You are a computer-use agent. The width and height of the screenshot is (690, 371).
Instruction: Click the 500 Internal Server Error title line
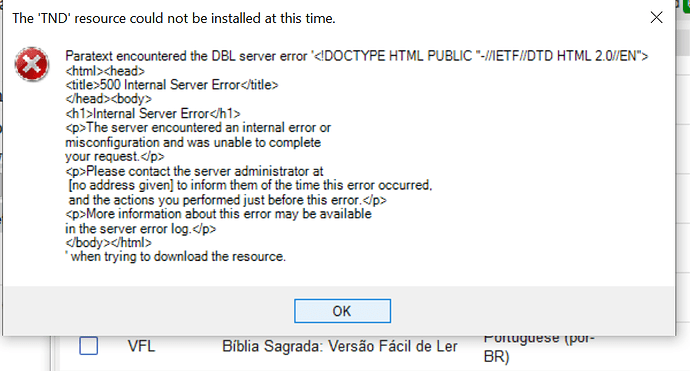point(172,84)
